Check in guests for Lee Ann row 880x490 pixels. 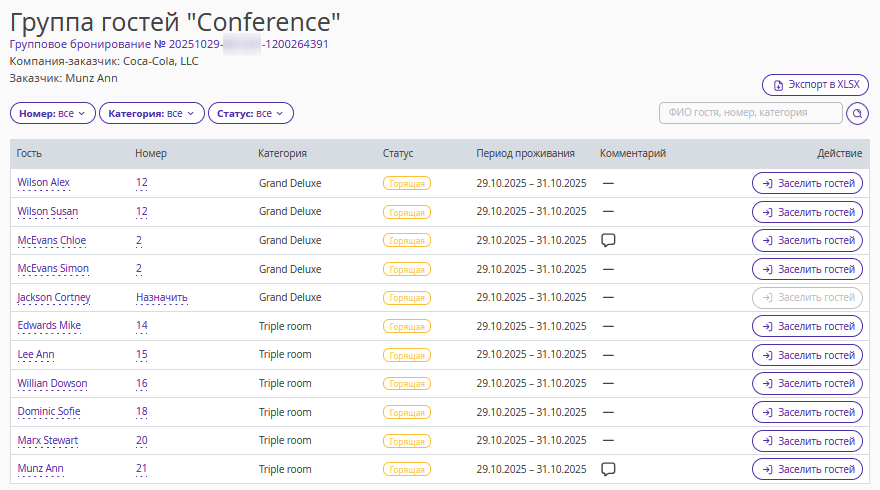[807, 355]
